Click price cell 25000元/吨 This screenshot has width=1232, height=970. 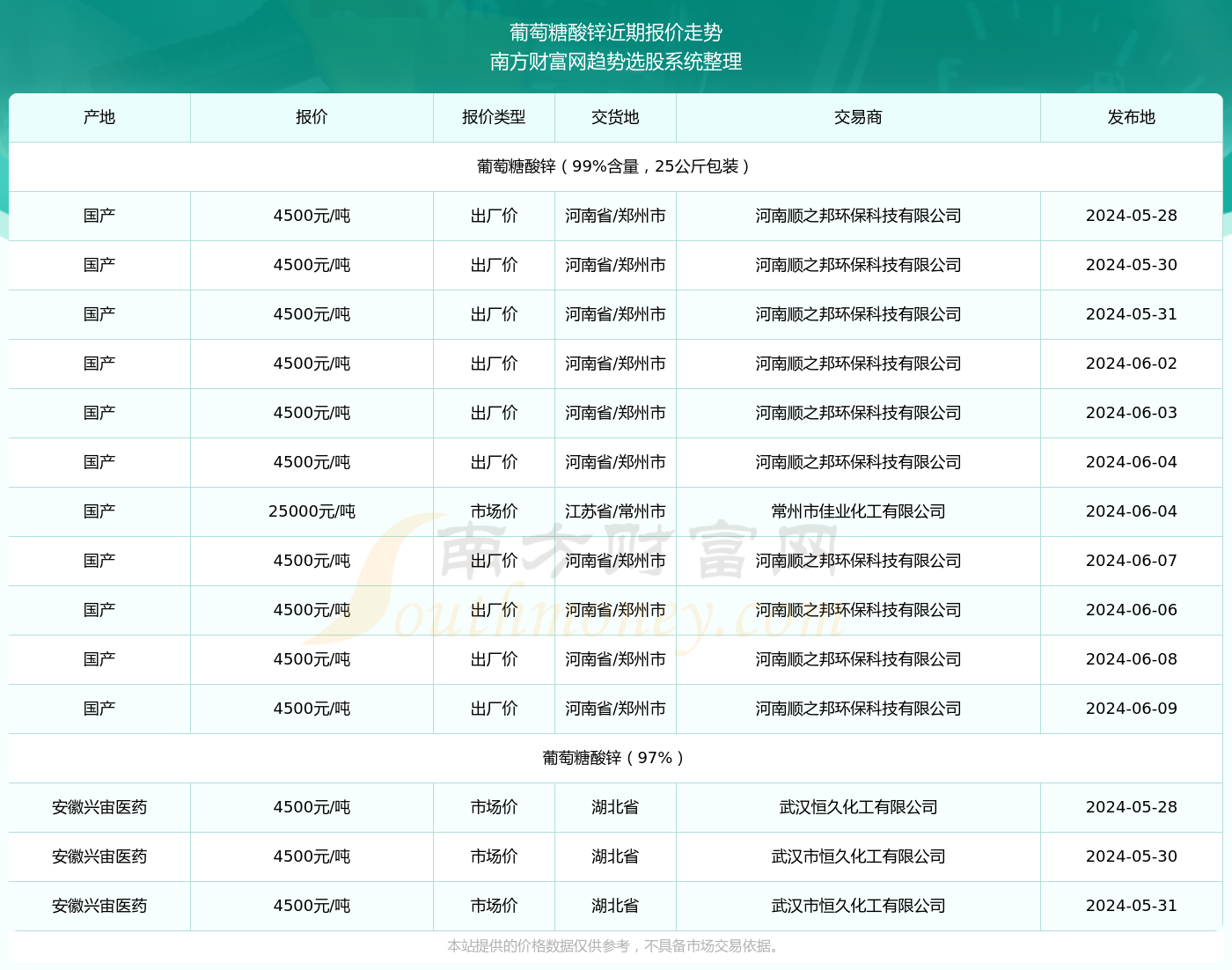(x=312, y=511)
